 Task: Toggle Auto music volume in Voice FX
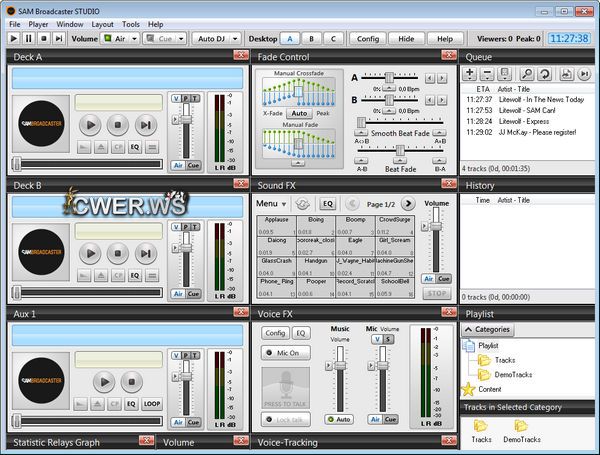[339, 419]
